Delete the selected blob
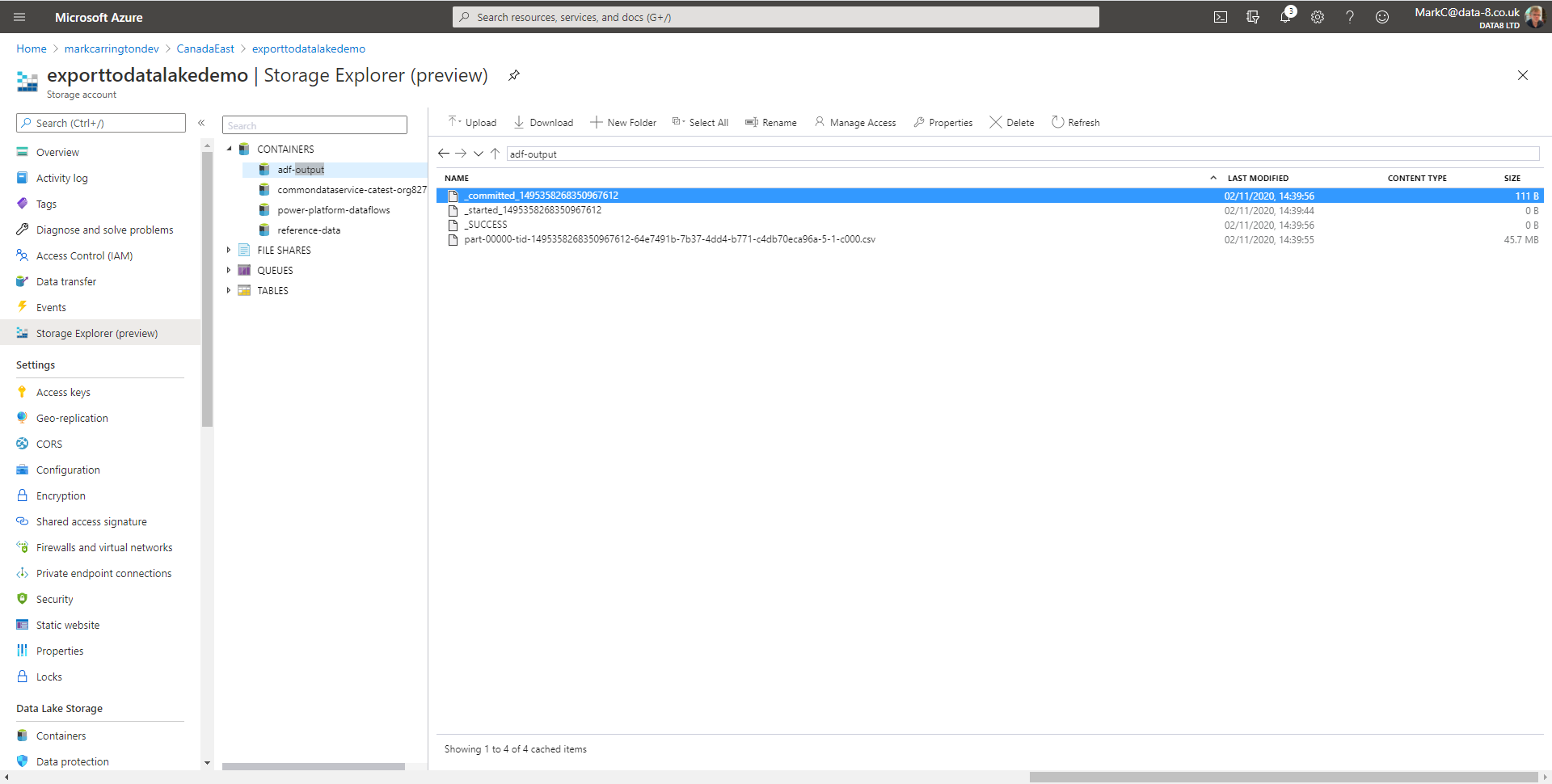This screenshot has height=784, width=1552. click(x=1010, y=122)
